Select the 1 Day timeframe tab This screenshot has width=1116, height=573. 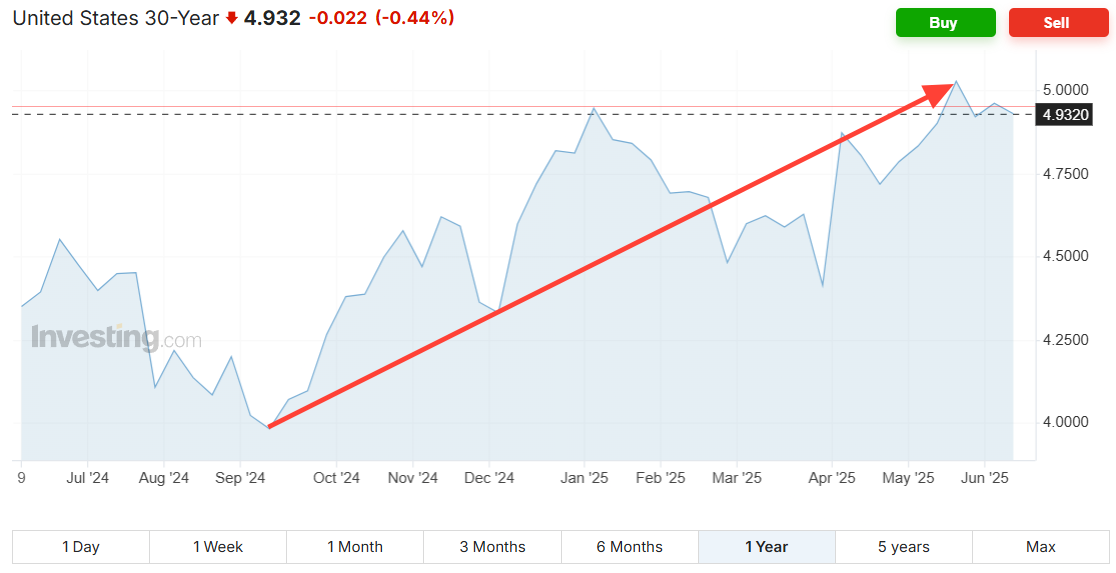81,547
